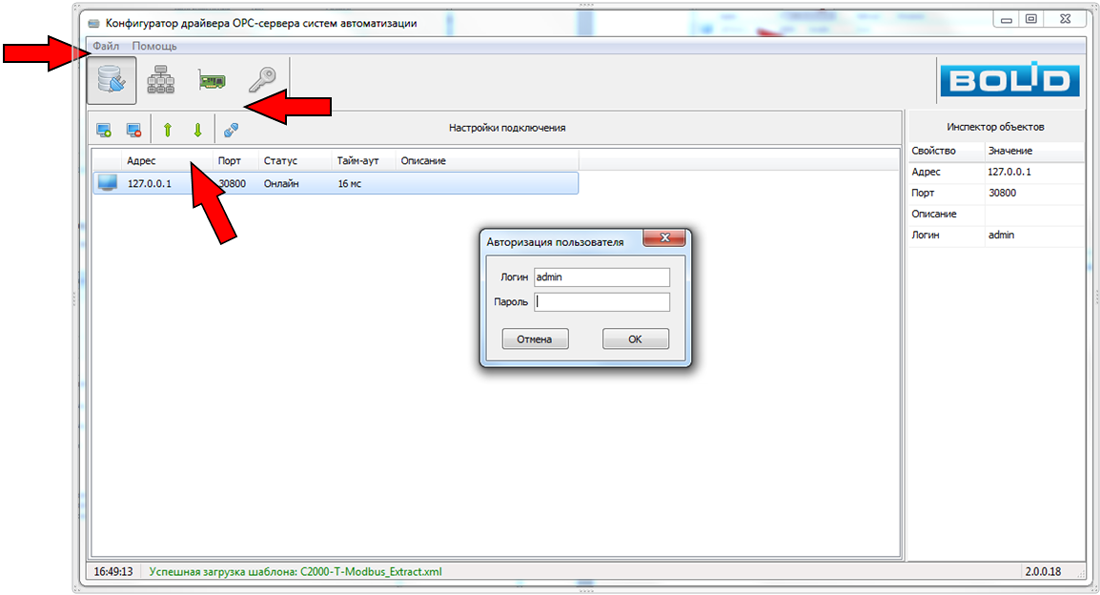
Task: Move connection down with green arrow
Action: click(x=197, y=129)
